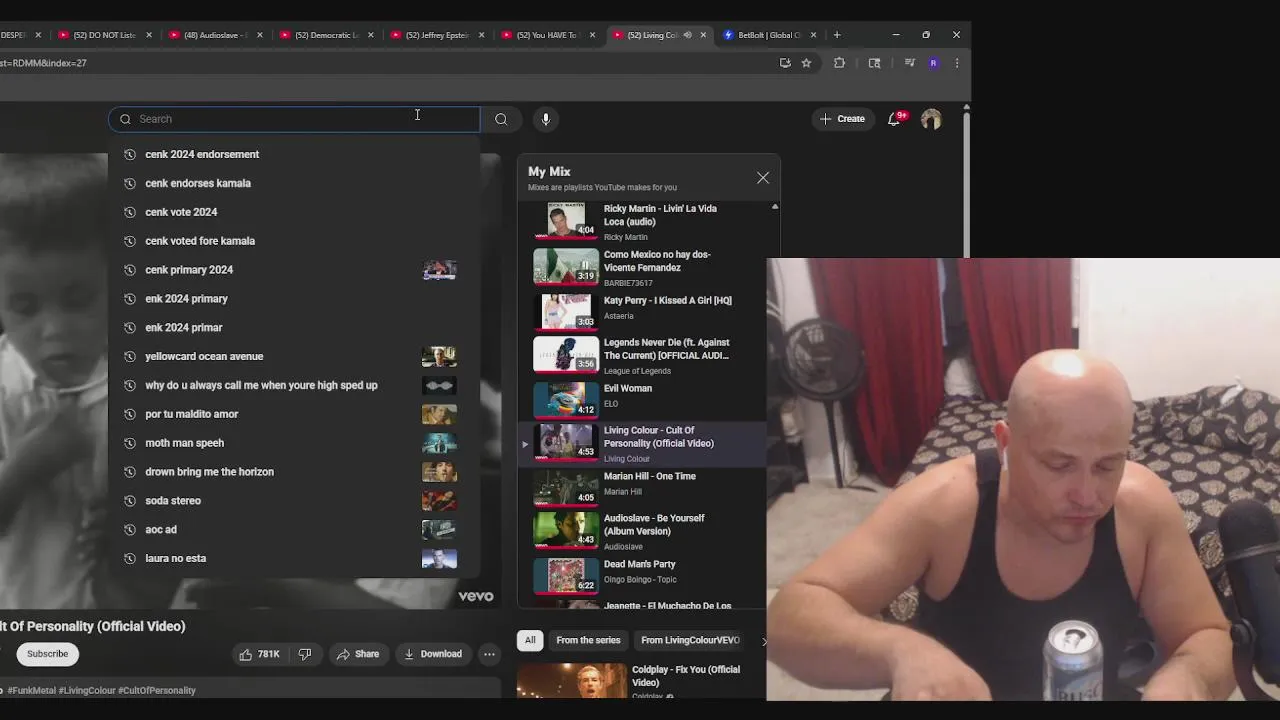Open the account avatar menu
This screenshot has height=720, width=1280.
point(931,119)
